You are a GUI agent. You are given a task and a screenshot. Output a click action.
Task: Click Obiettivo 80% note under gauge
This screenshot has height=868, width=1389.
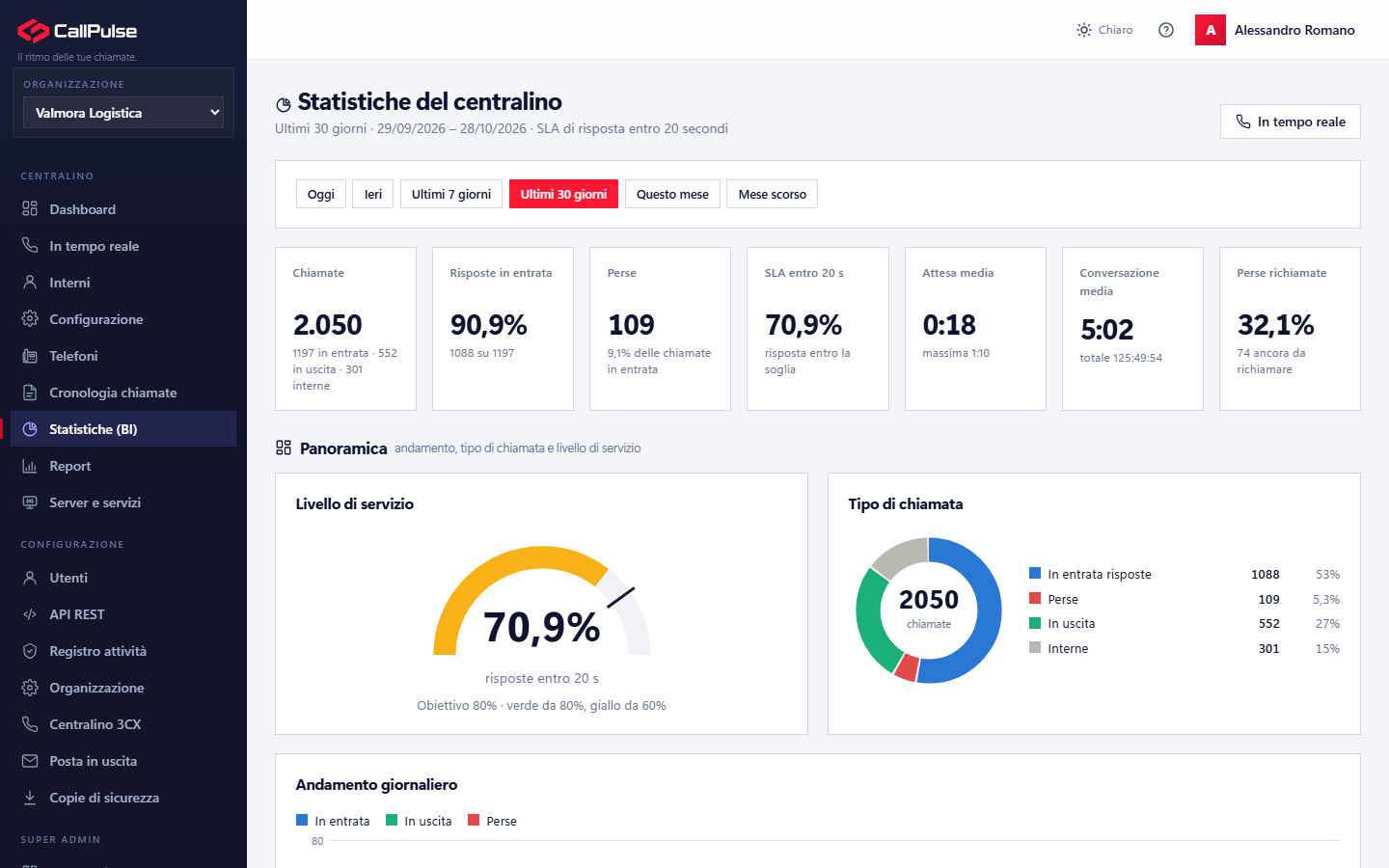click(x=541, y=705)
